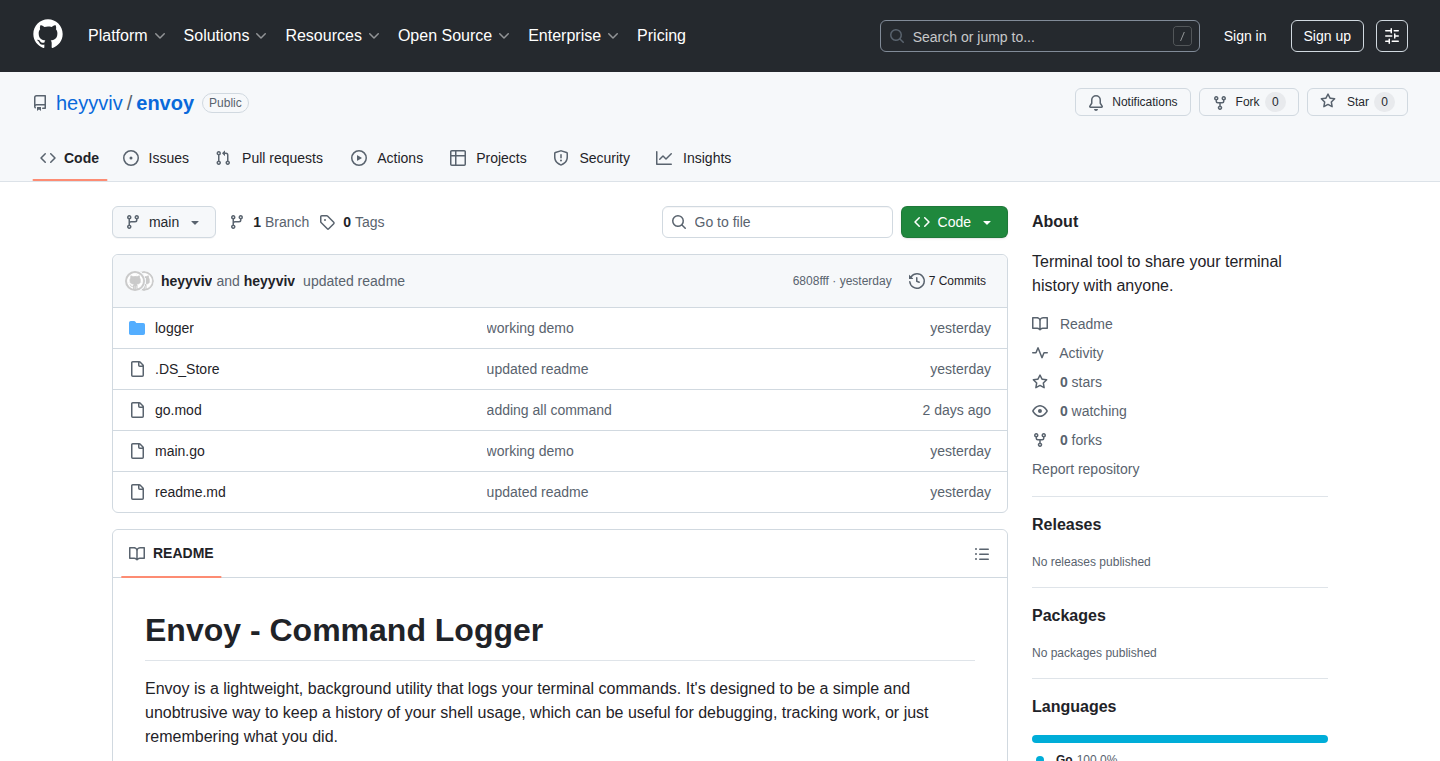Click the star icon in Star button
This screenshot has height=761, width=1440.
pos(1328,102)
